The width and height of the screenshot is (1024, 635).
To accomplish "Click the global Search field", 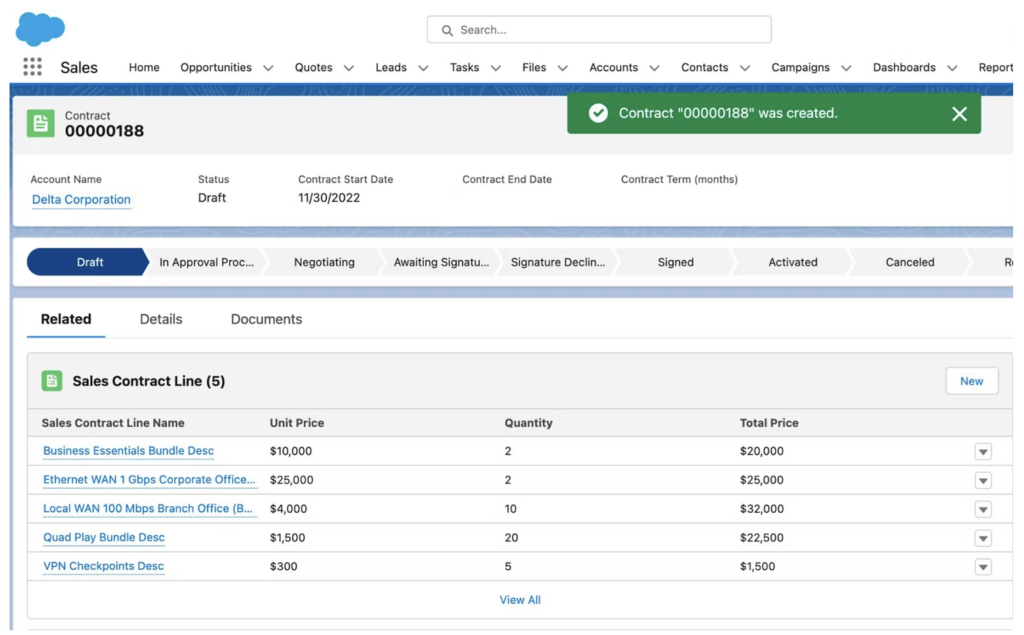I will click(599, 30).
